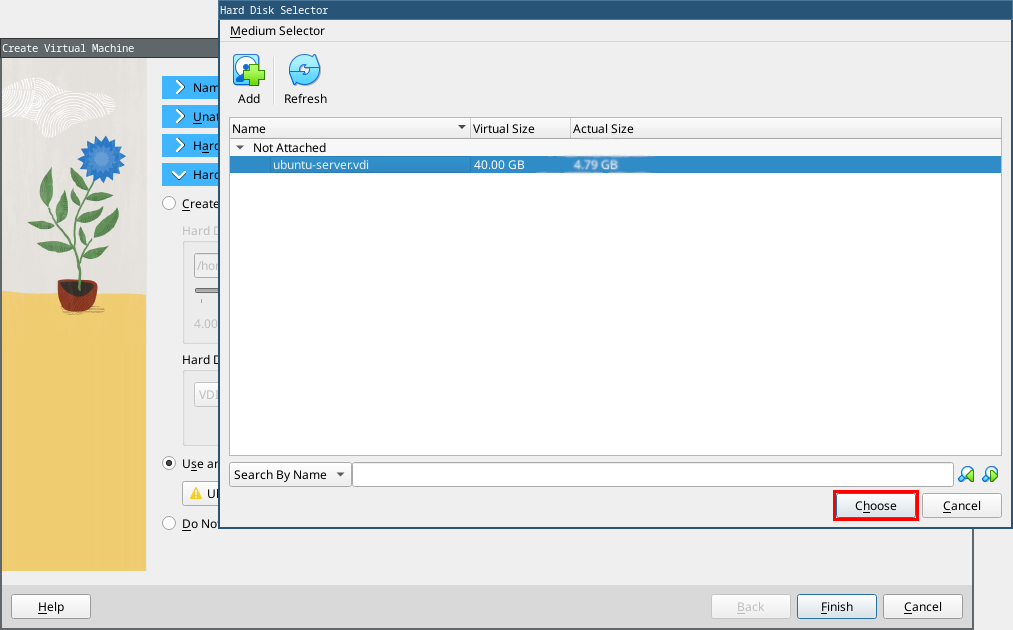Viewport: 1013px width, 630px height.
Task: Collapse the expanded Hard Disk wizard section
Action: click(x=180, y=175)
